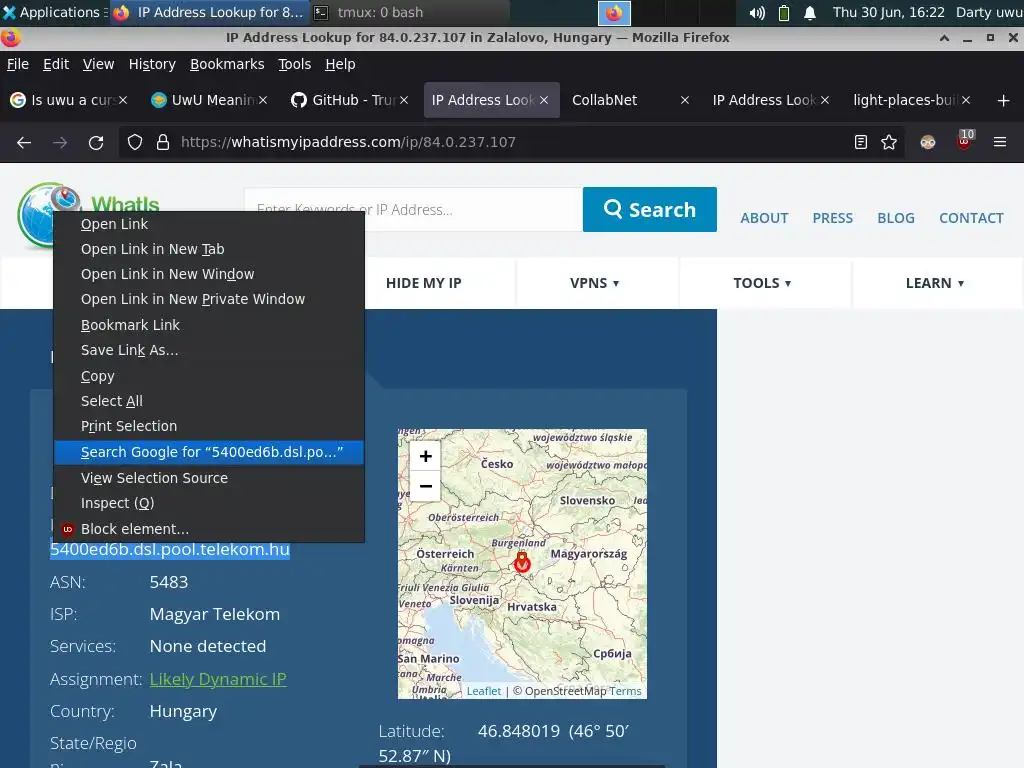
Task: Open the VPNS dropdown menu
Action: click(595, 283)
